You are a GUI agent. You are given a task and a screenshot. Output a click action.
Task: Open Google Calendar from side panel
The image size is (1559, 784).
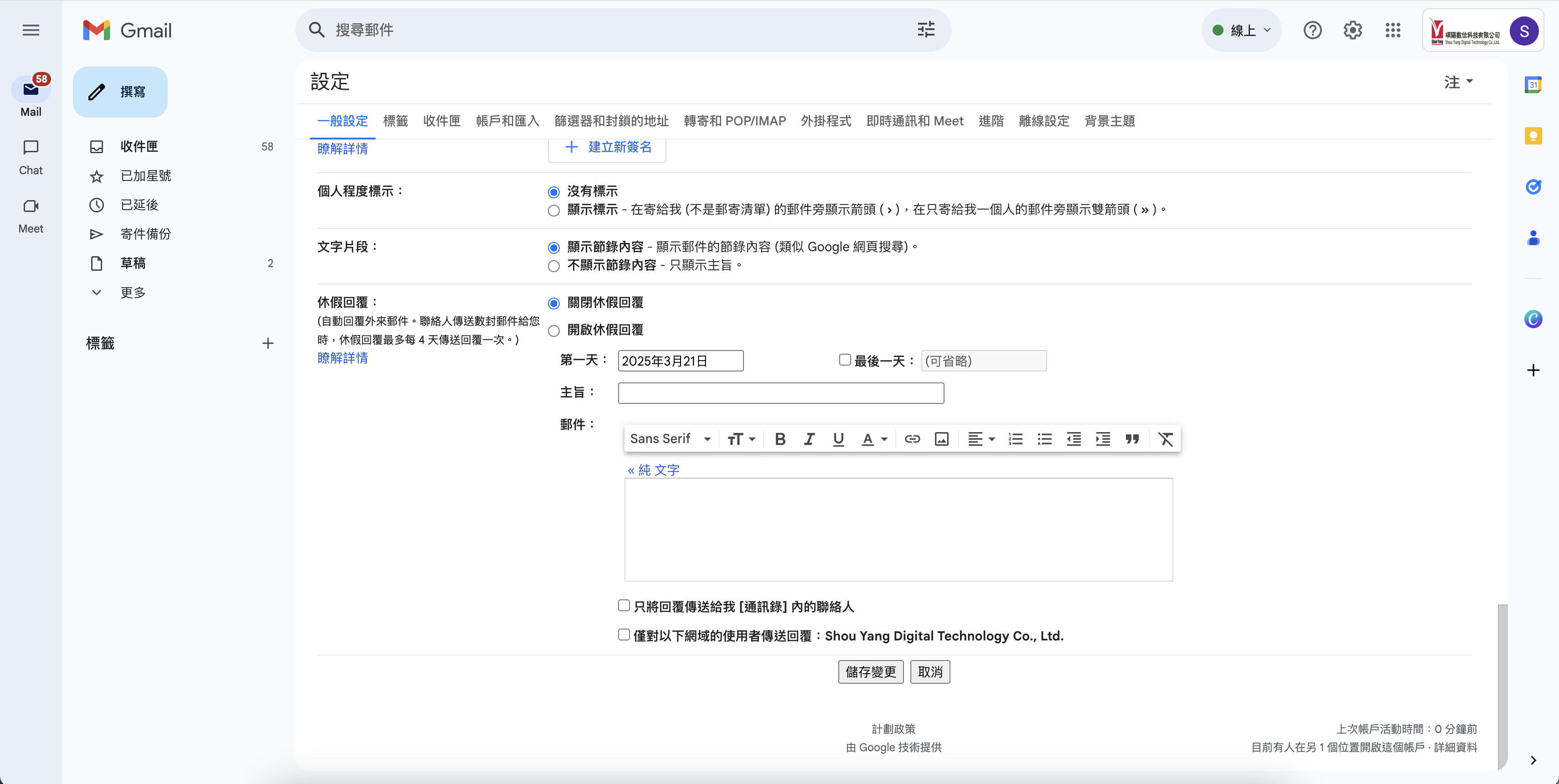pyautogui.click(x=1533, y=85)
